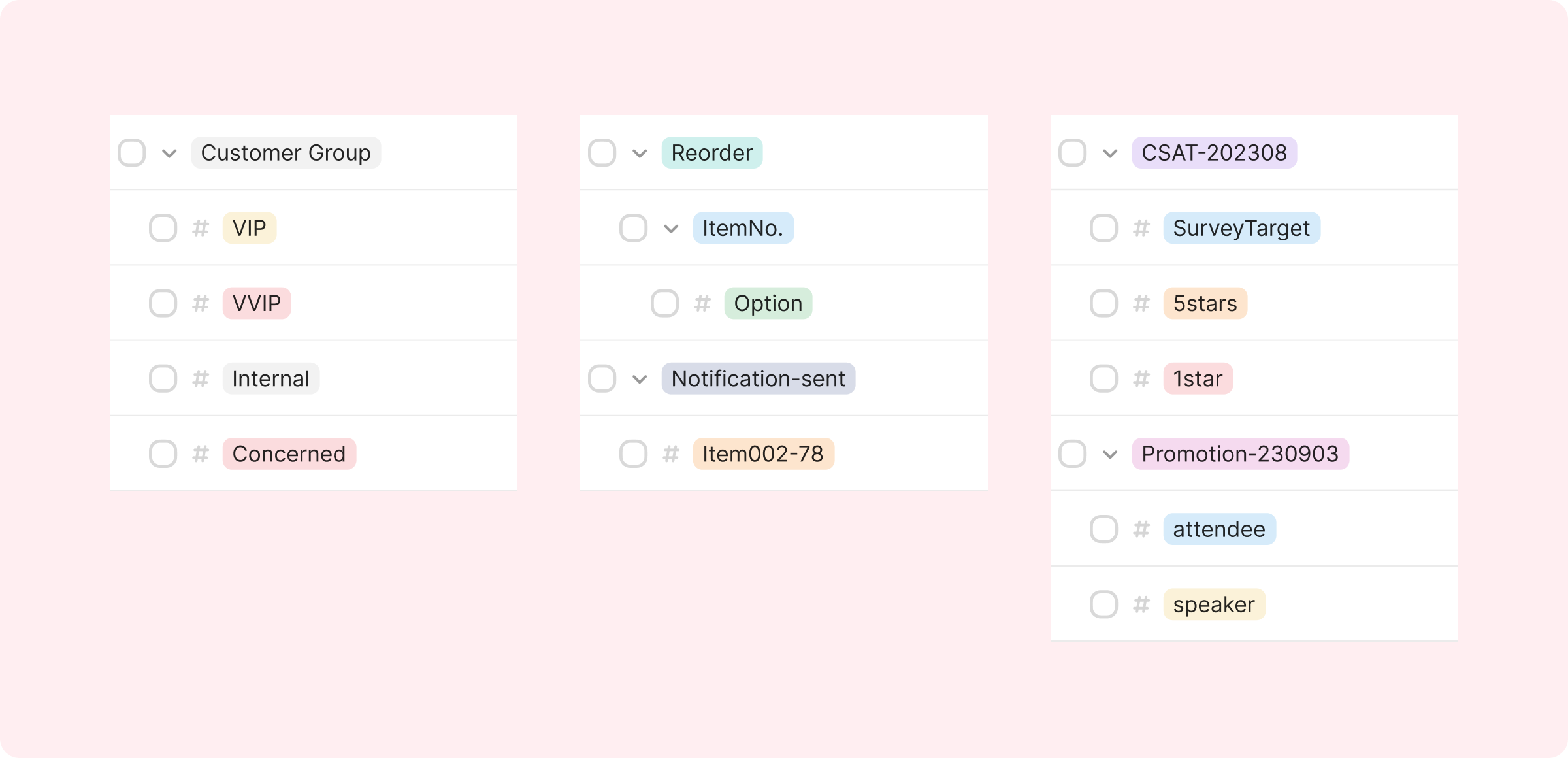Select the 1star row checkbox

click(x=1104, y=379)
